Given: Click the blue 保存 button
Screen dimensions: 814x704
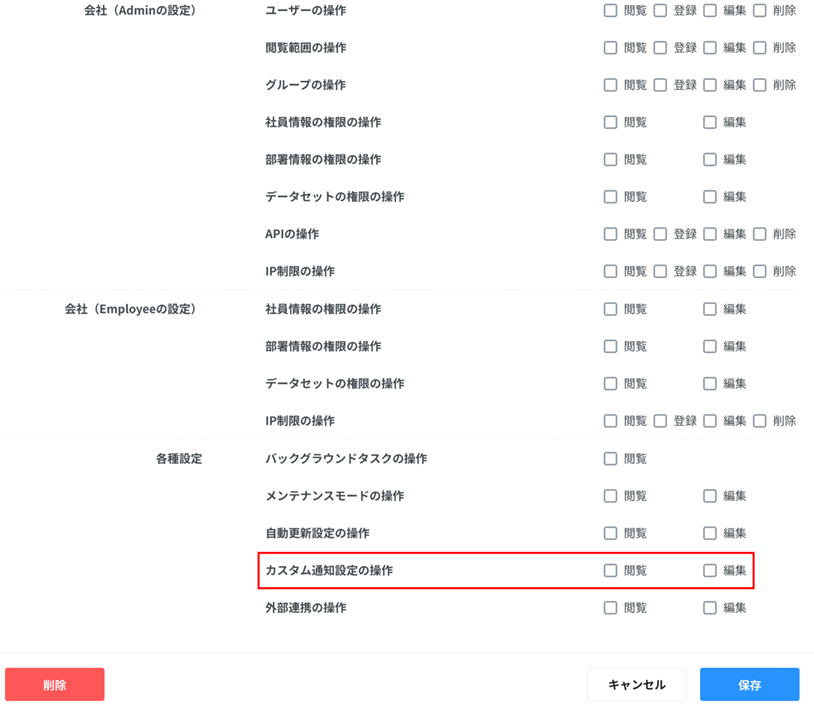Looking at the screenshot, I should click(749, 685).
